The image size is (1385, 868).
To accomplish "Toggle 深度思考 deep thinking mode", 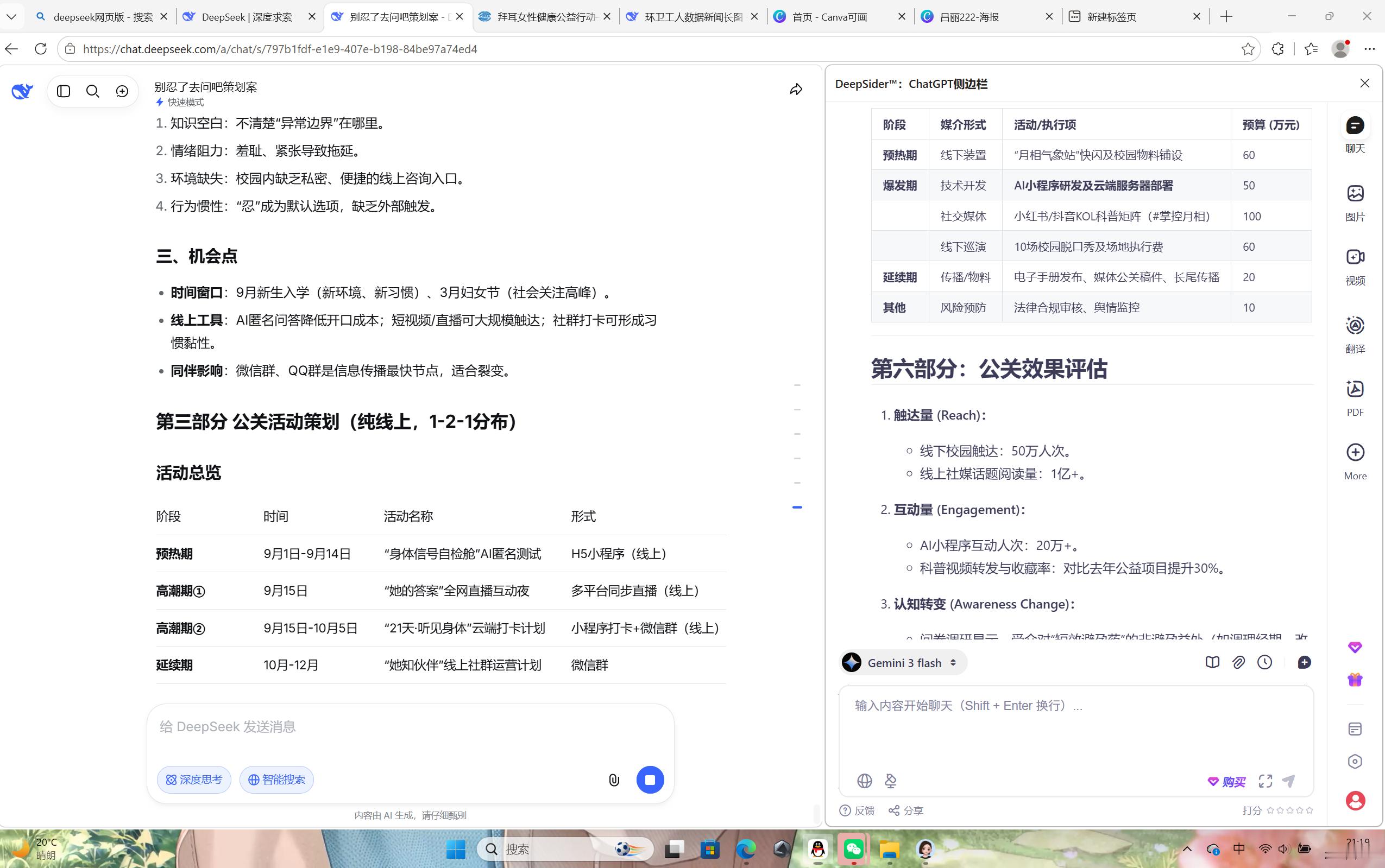I will tap(193, 780).
